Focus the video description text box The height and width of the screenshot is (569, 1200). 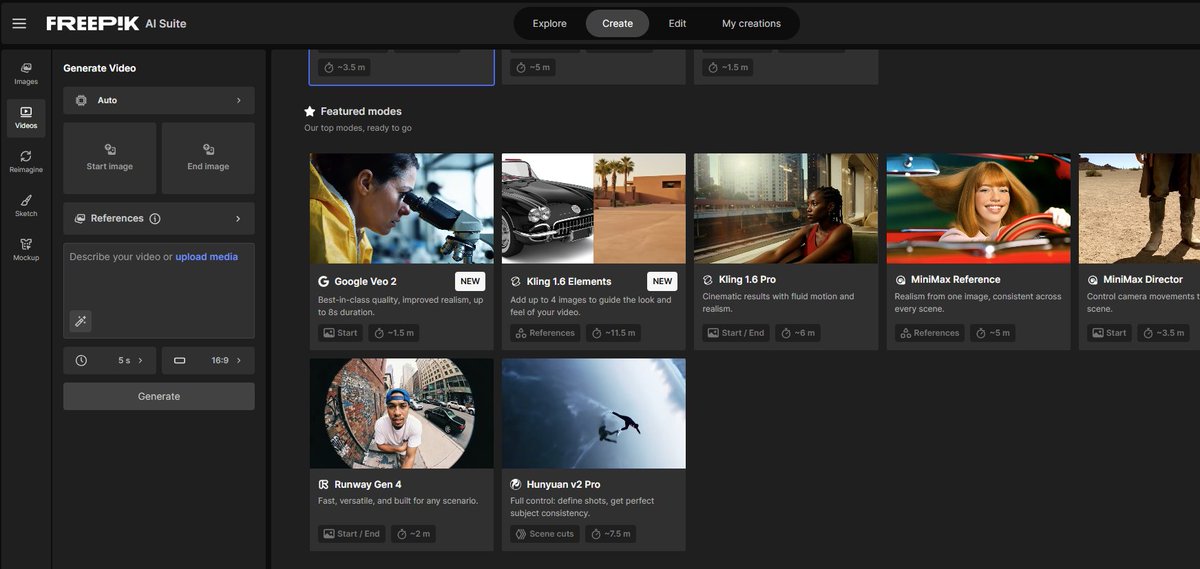159,290
